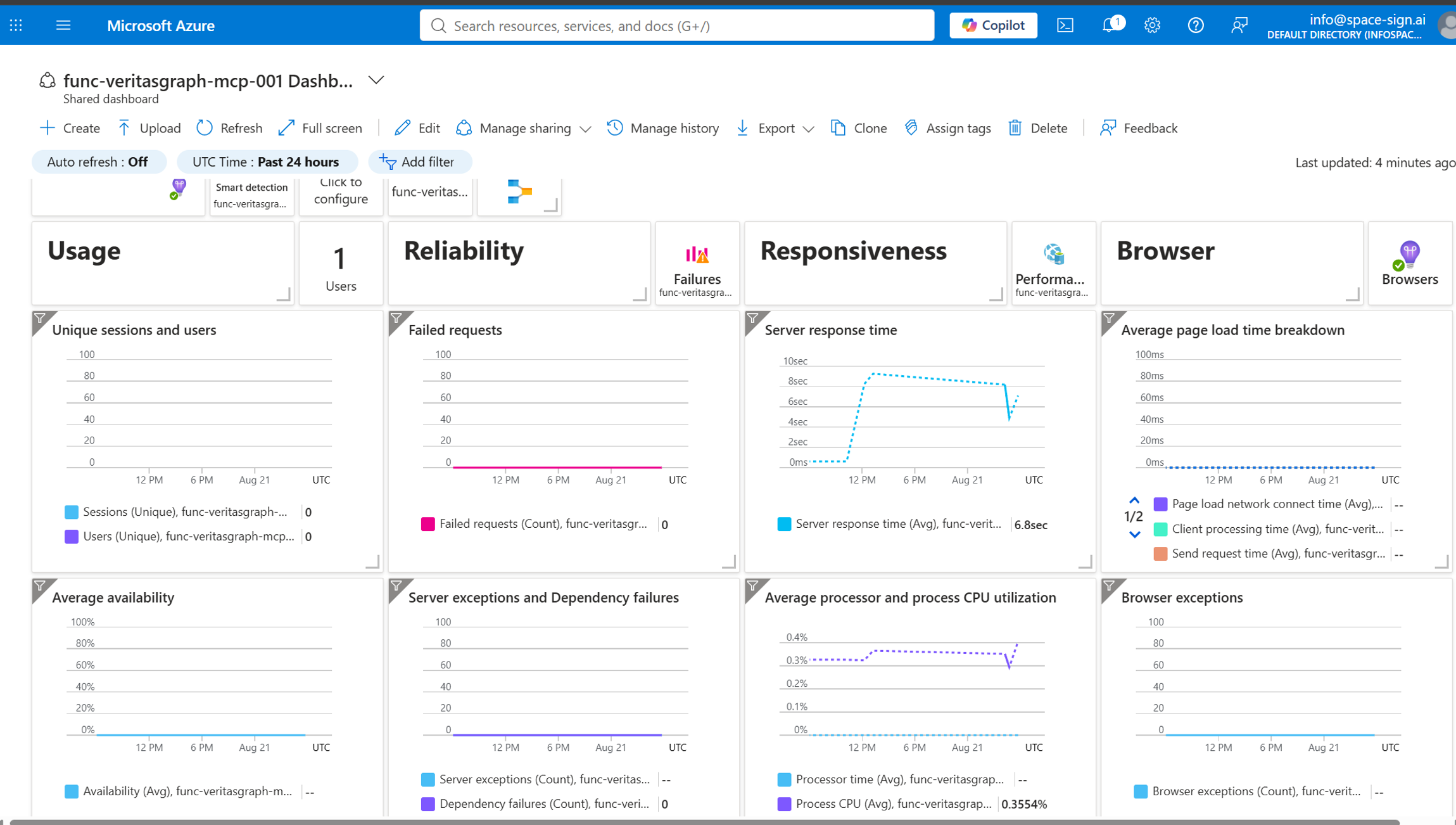Open portal settings gear
Screen dimensions: 1456x825
(1152, 25)
